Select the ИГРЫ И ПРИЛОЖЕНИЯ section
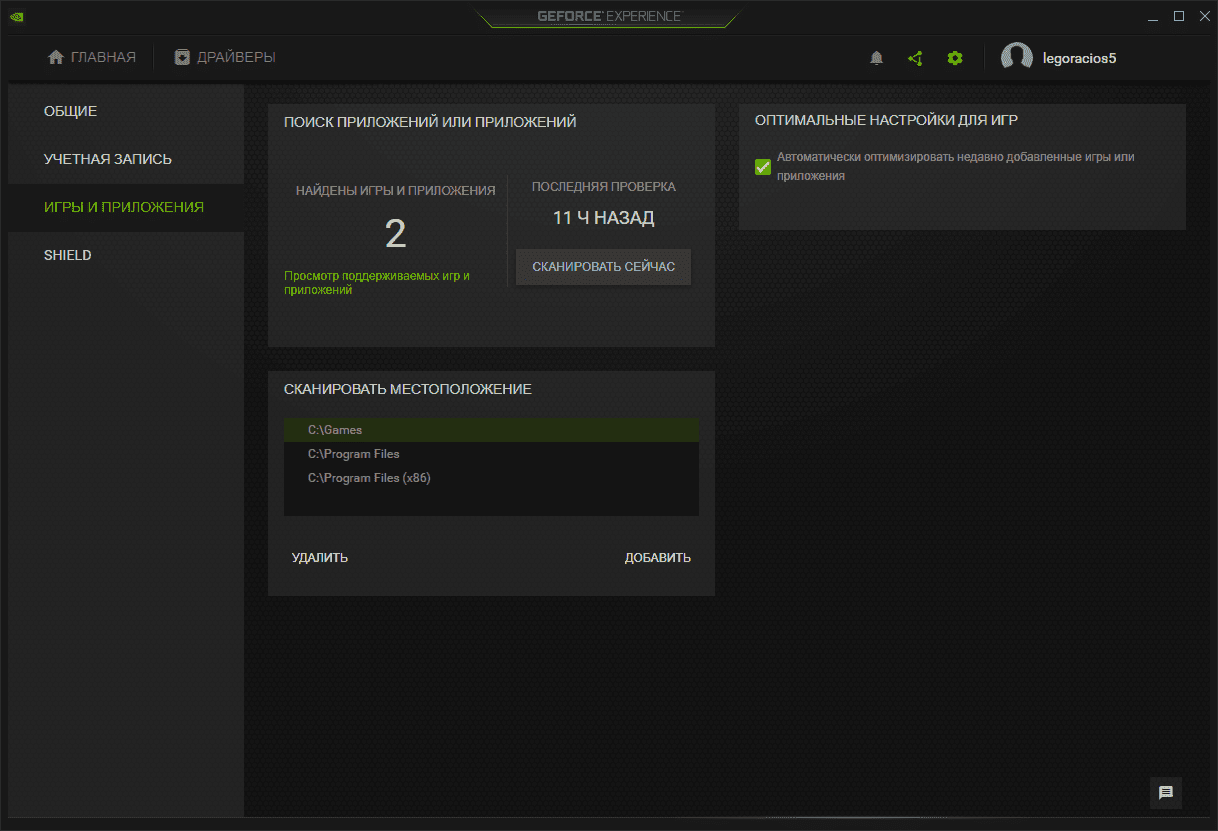 126,207
